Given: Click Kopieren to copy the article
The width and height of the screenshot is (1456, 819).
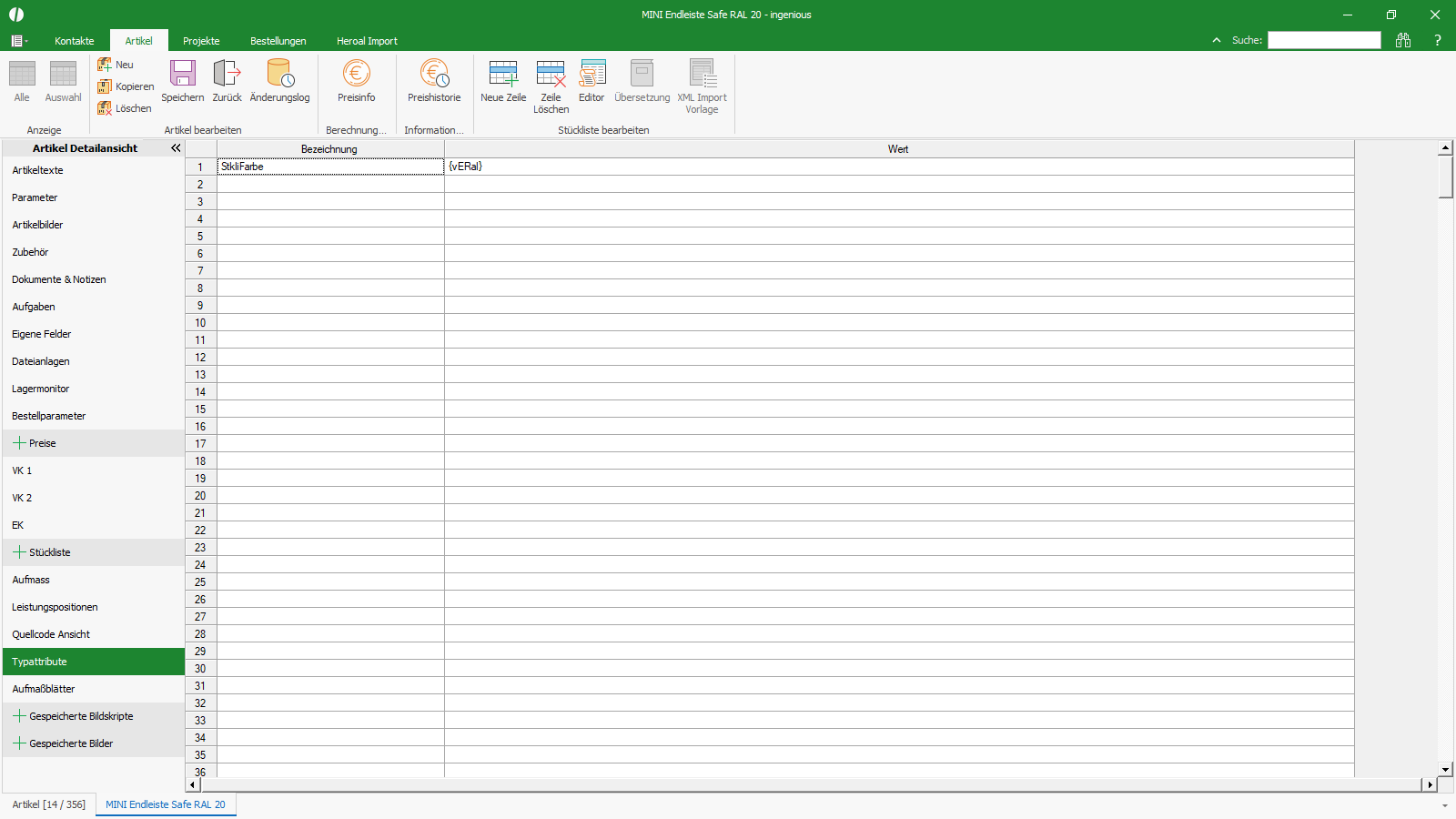Looking at the screenshot, I should click(126, 86).
